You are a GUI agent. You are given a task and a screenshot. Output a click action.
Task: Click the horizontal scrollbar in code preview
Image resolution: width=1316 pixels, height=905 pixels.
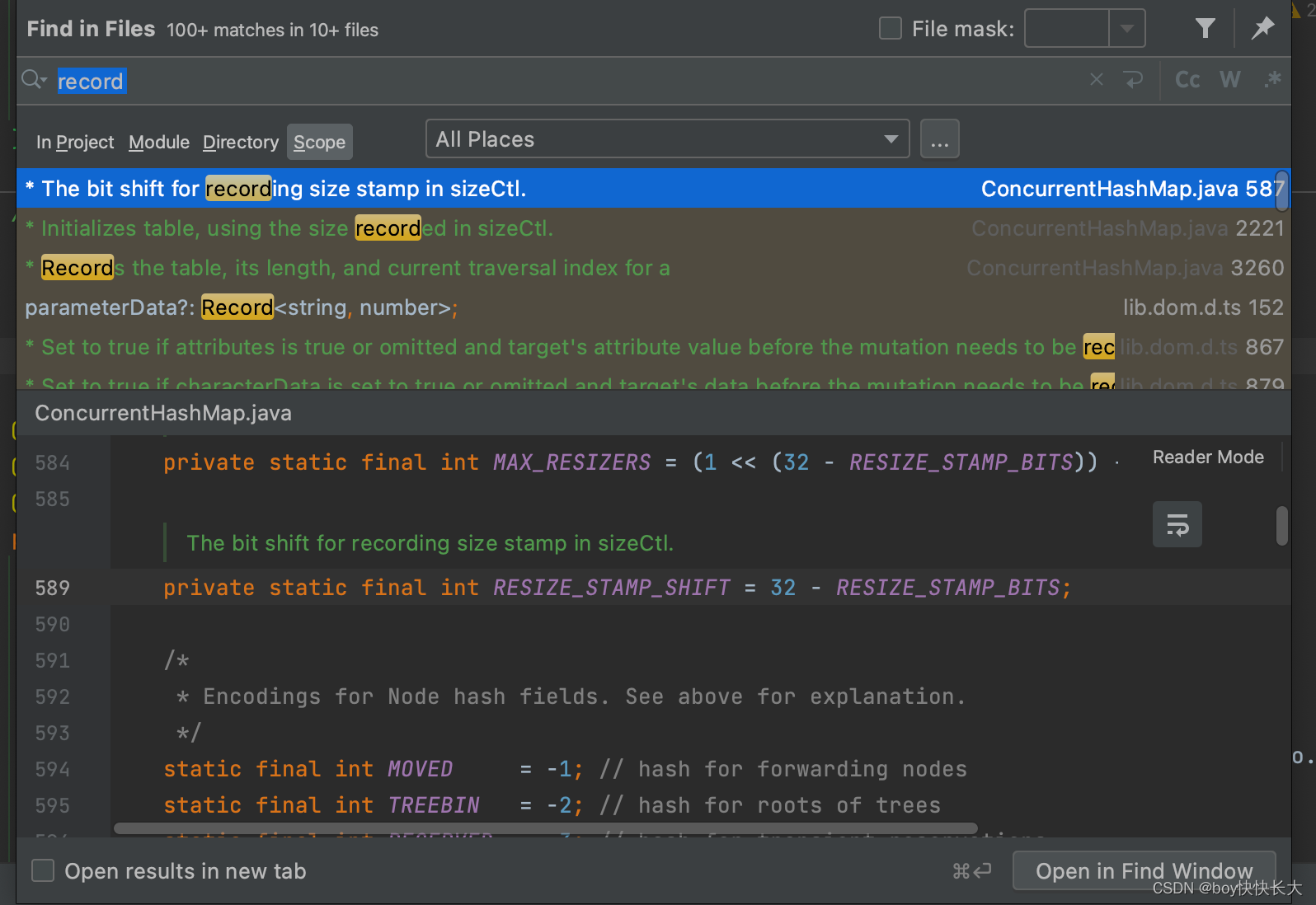(545, 828)
